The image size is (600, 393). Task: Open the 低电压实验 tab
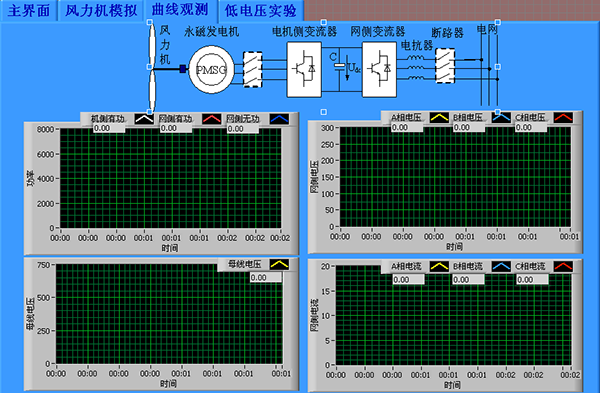pyautogui.click(x=261, y=10)
